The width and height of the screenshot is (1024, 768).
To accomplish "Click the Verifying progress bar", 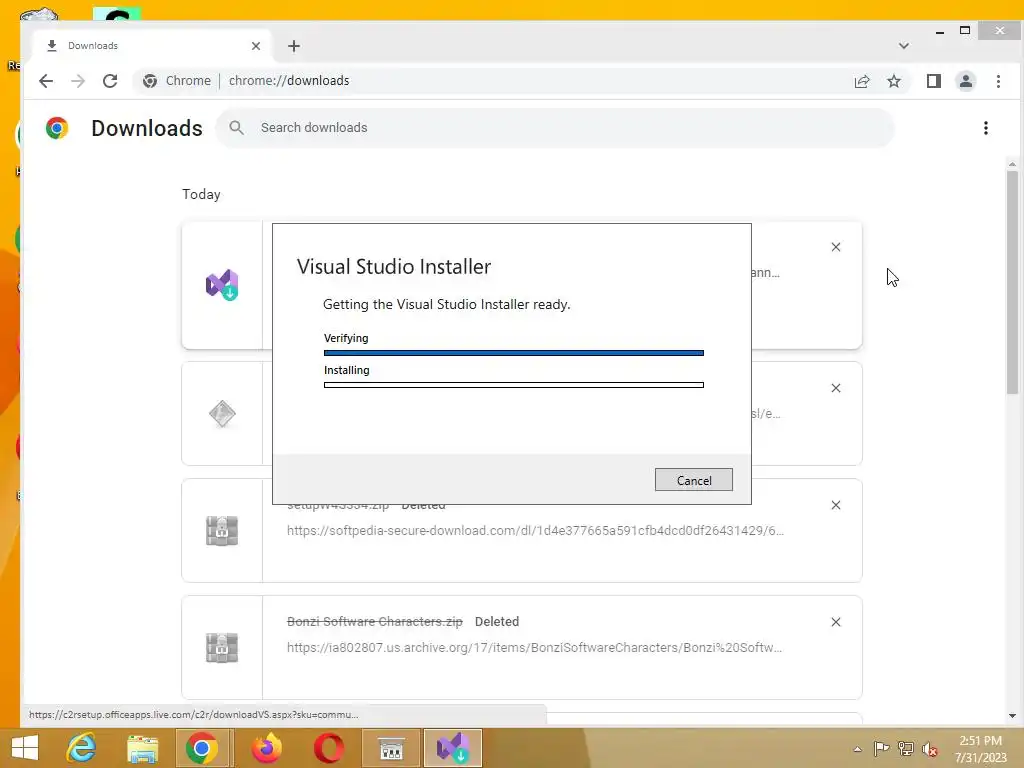I will 513,353.
